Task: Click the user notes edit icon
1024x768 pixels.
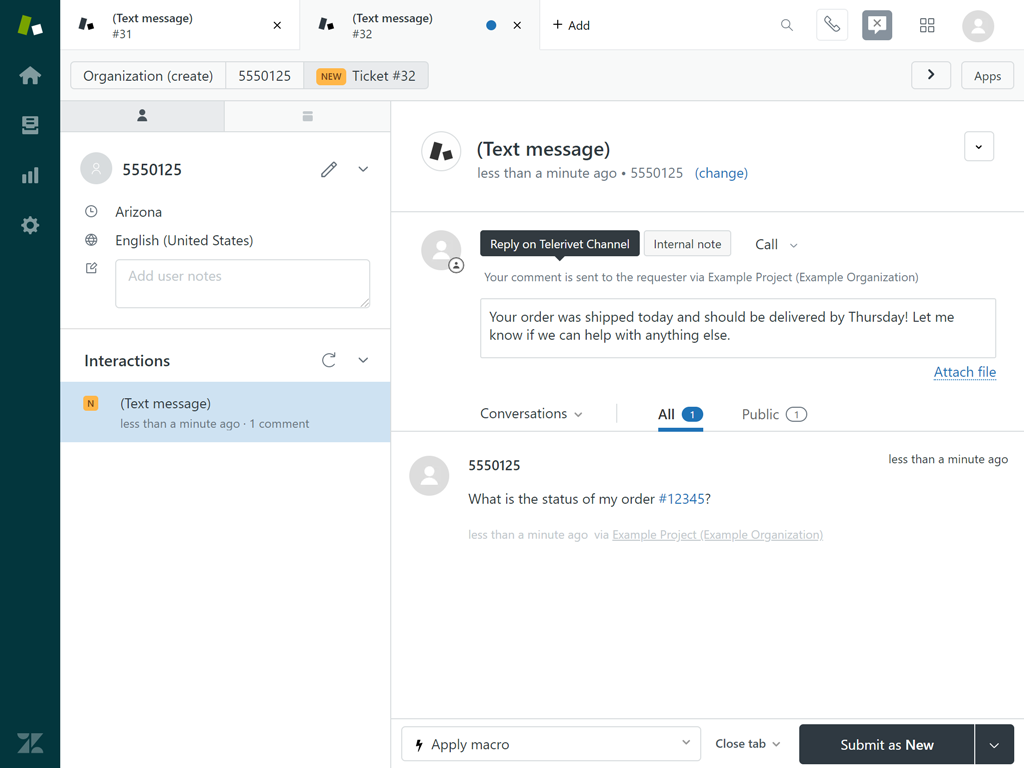Action: click(91, 268)
